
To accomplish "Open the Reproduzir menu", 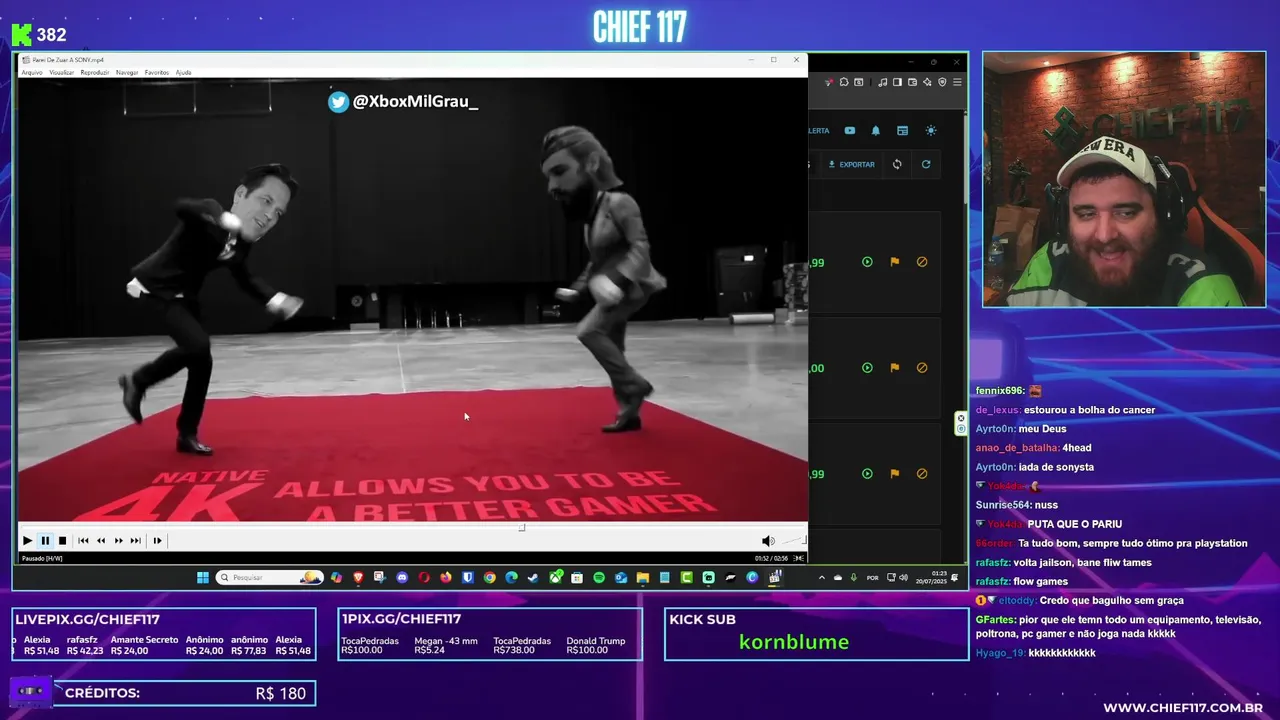I will click(x=94, y=73).
